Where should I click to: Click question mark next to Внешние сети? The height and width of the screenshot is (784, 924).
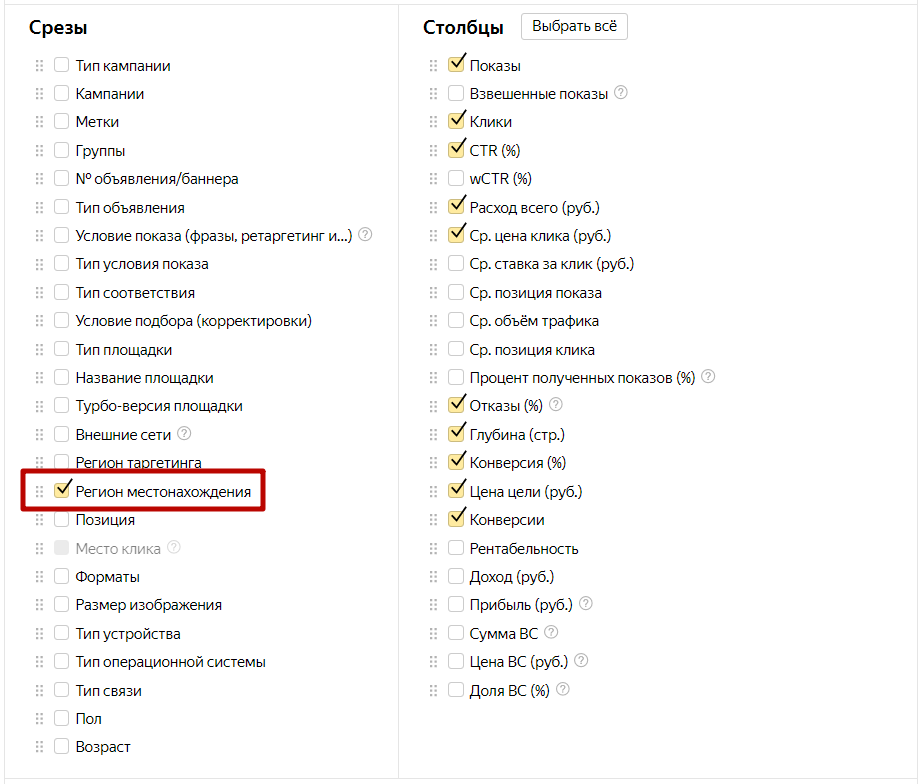(184, 434)
